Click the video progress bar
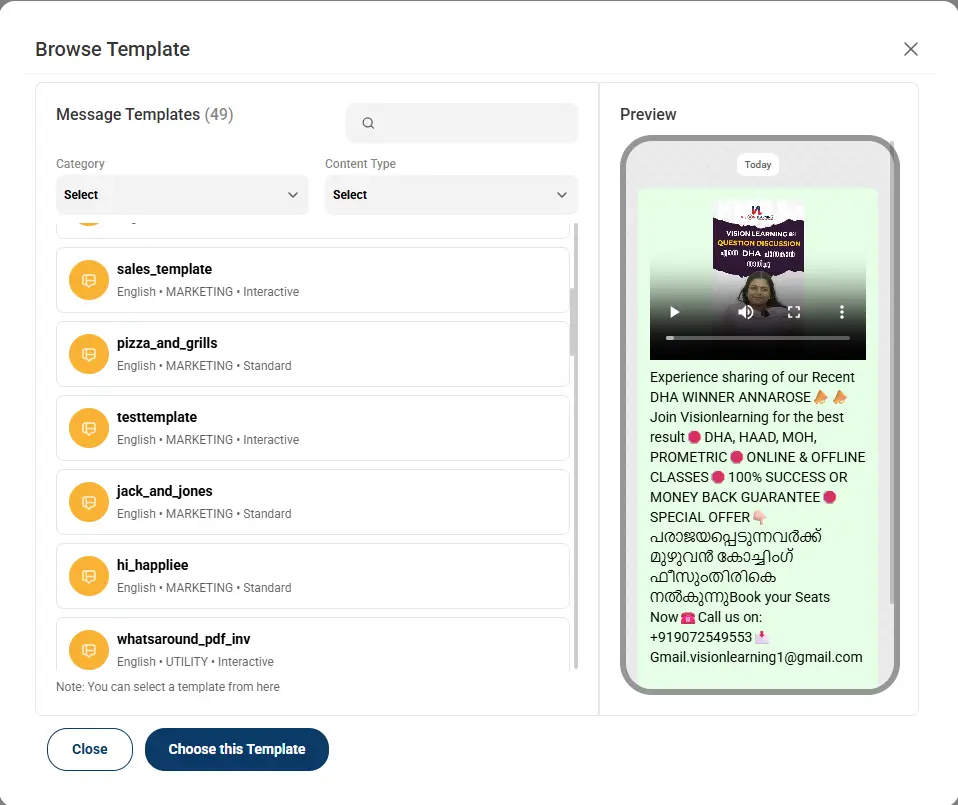Viewport: 958px width, 805px height. coord(758,338)
